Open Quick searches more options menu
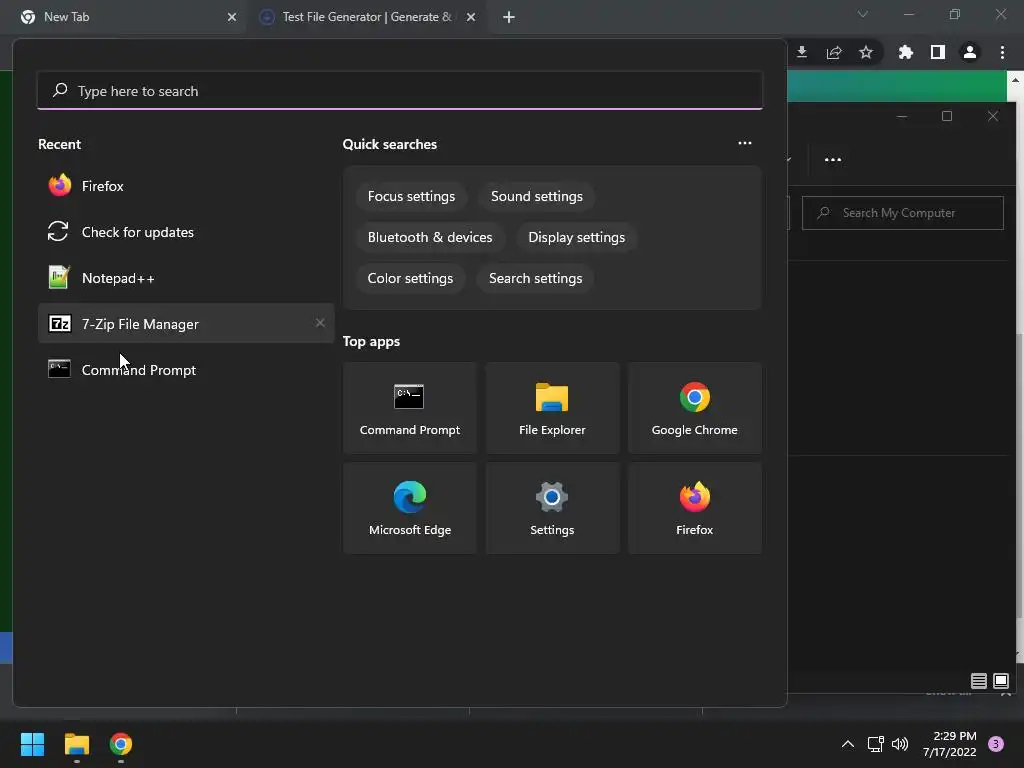This screenshot has width=1024, height=768. (744, 143)
